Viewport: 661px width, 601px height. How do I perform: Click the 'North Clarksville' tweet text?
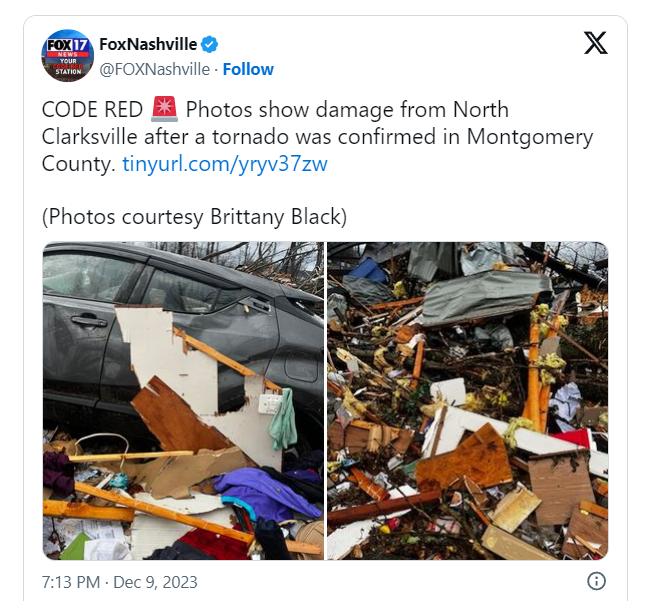point(275,123)
